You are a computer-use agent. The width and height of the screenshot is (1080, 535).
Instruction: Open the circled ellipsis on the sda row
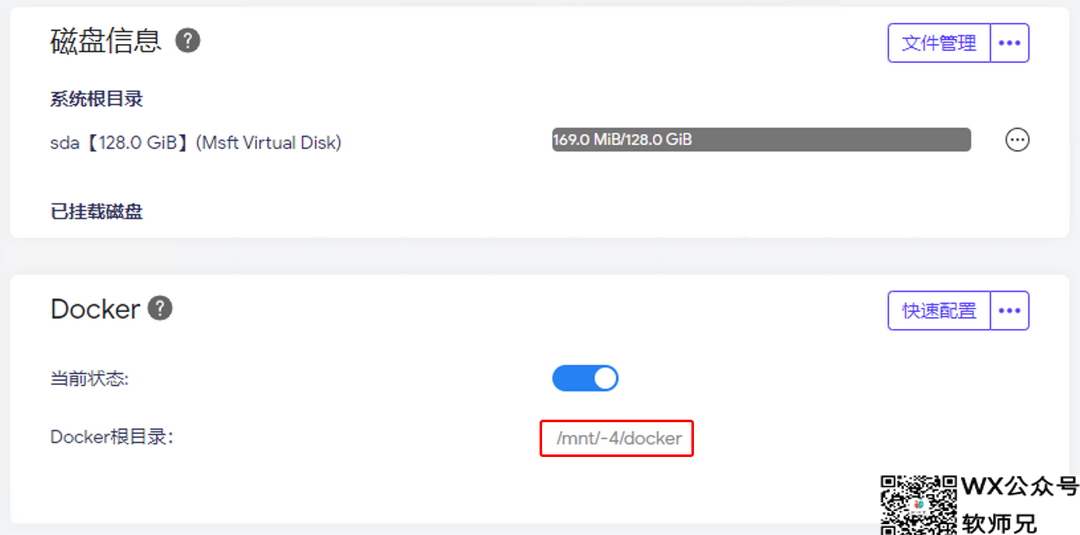1017,140
